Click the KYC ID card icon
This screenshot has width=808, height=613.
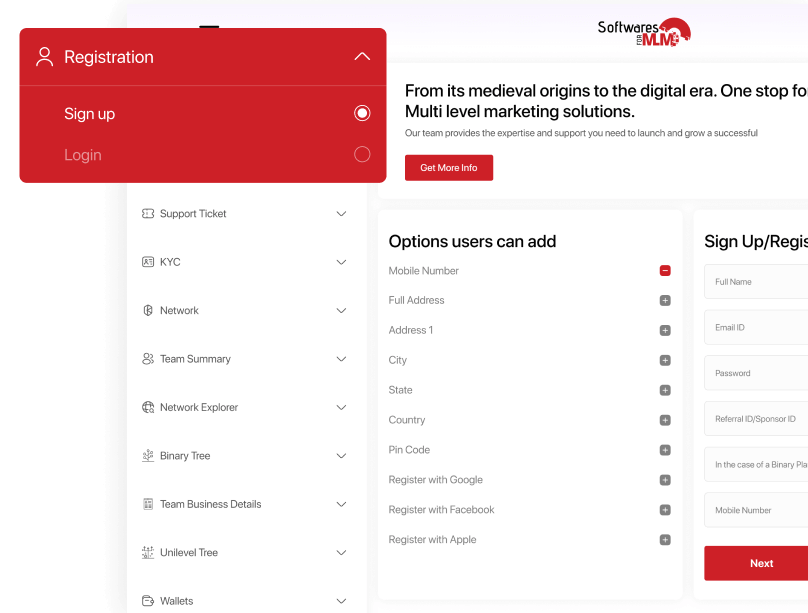[x=148, y=262]
